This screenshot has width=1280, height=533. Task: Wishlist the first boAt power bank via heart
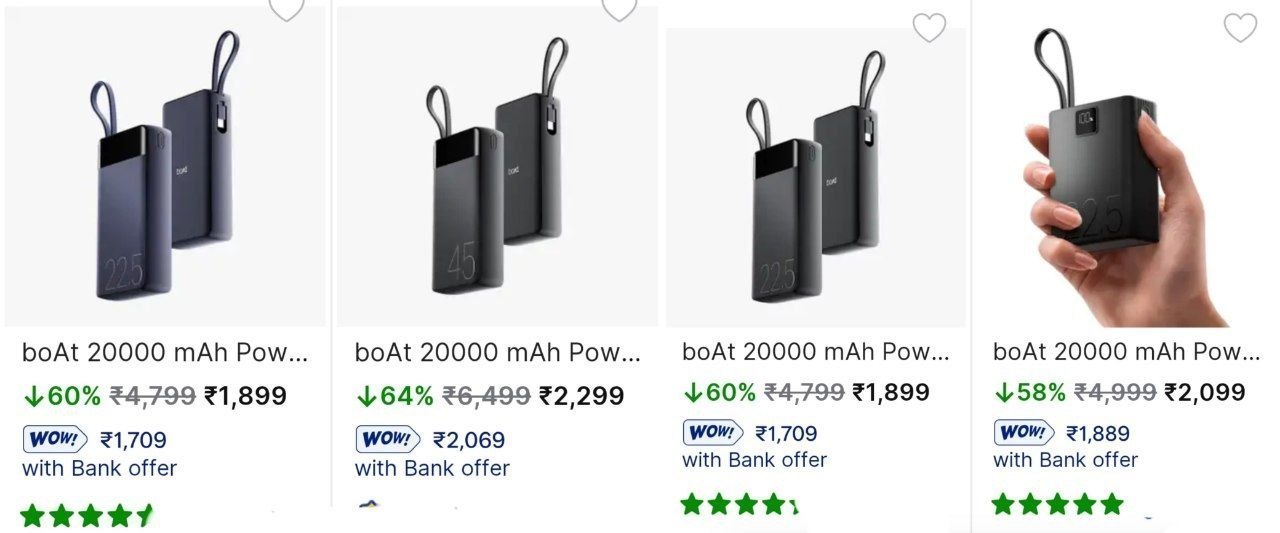point(287,8)
